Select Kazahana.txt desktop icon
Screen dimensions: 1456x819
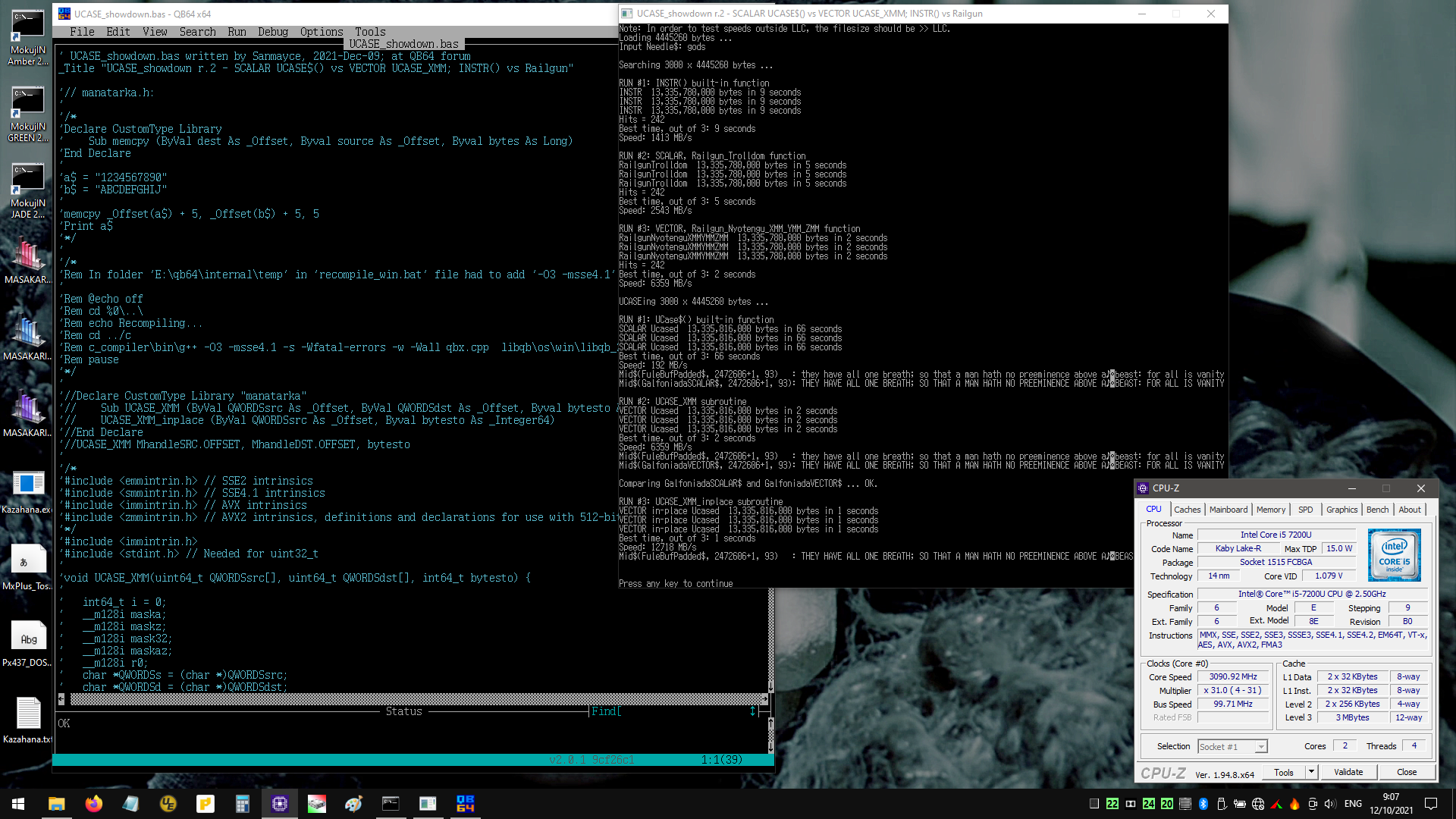point(28,720)
